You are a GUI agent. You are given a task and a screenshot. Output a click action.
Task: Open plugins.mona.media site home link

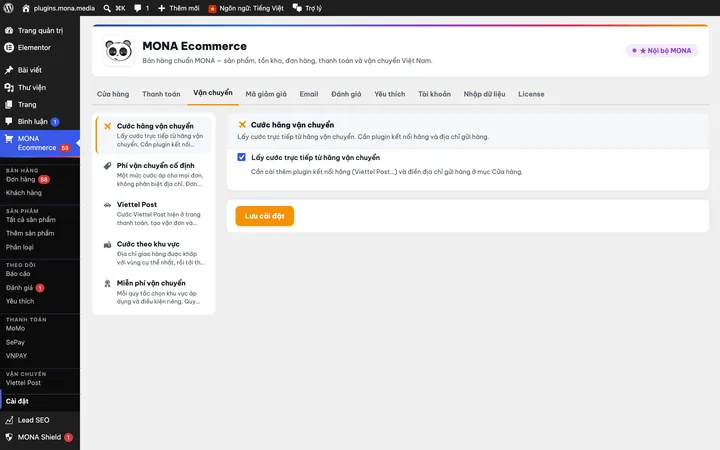pyautogui.click(x=58, y=8)
